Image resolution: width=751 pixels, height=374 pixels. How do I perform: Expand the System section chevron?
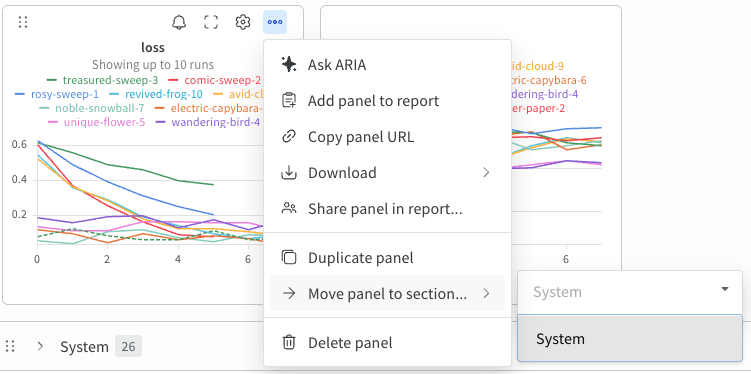point(40,346)
